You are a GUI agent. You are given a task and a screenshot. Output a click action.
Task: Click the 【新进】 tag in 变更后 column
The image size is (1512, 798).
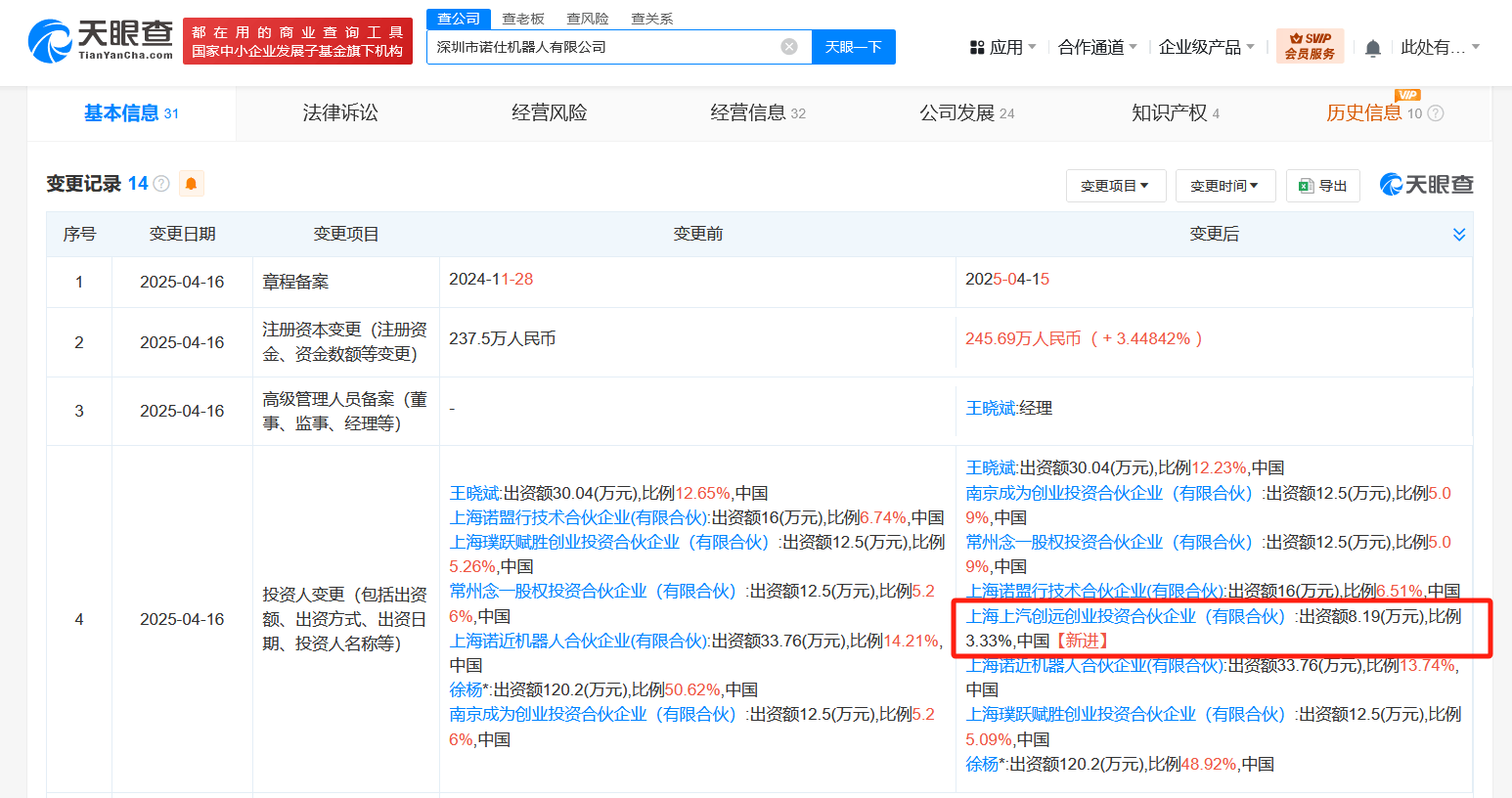click(x=1082, y=642)
